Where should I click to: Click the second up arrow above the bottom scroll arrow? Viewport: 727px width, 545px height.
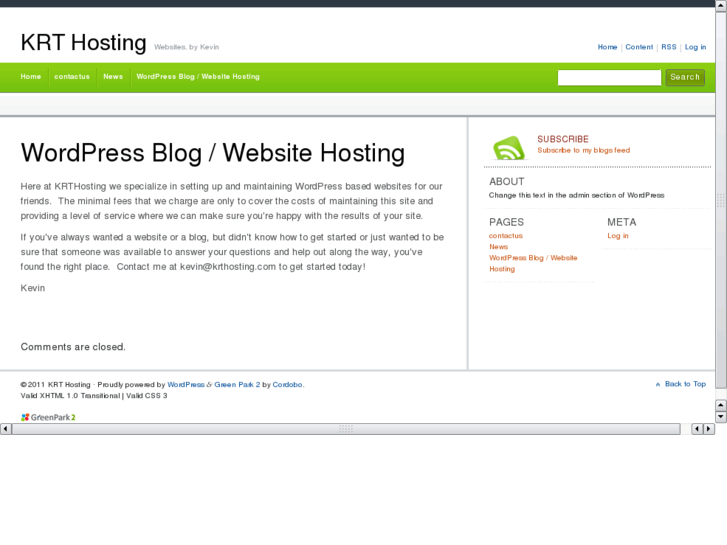point(721,405)
